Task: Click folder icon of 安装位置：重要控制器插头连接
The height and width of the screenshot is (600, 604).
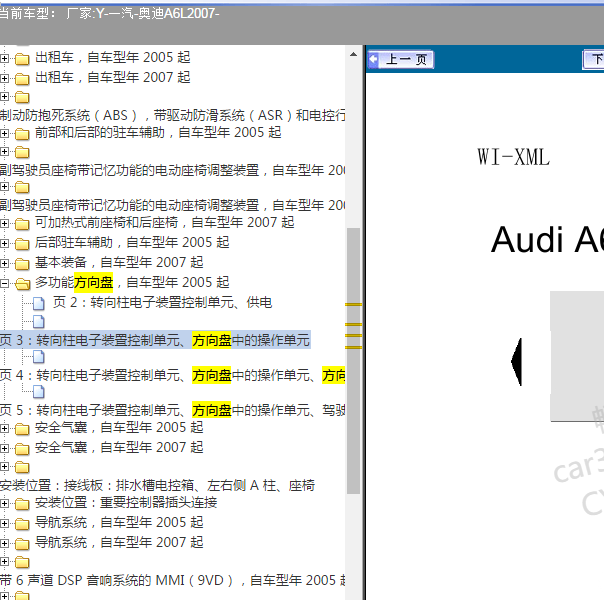Action: tap(22, 504)
